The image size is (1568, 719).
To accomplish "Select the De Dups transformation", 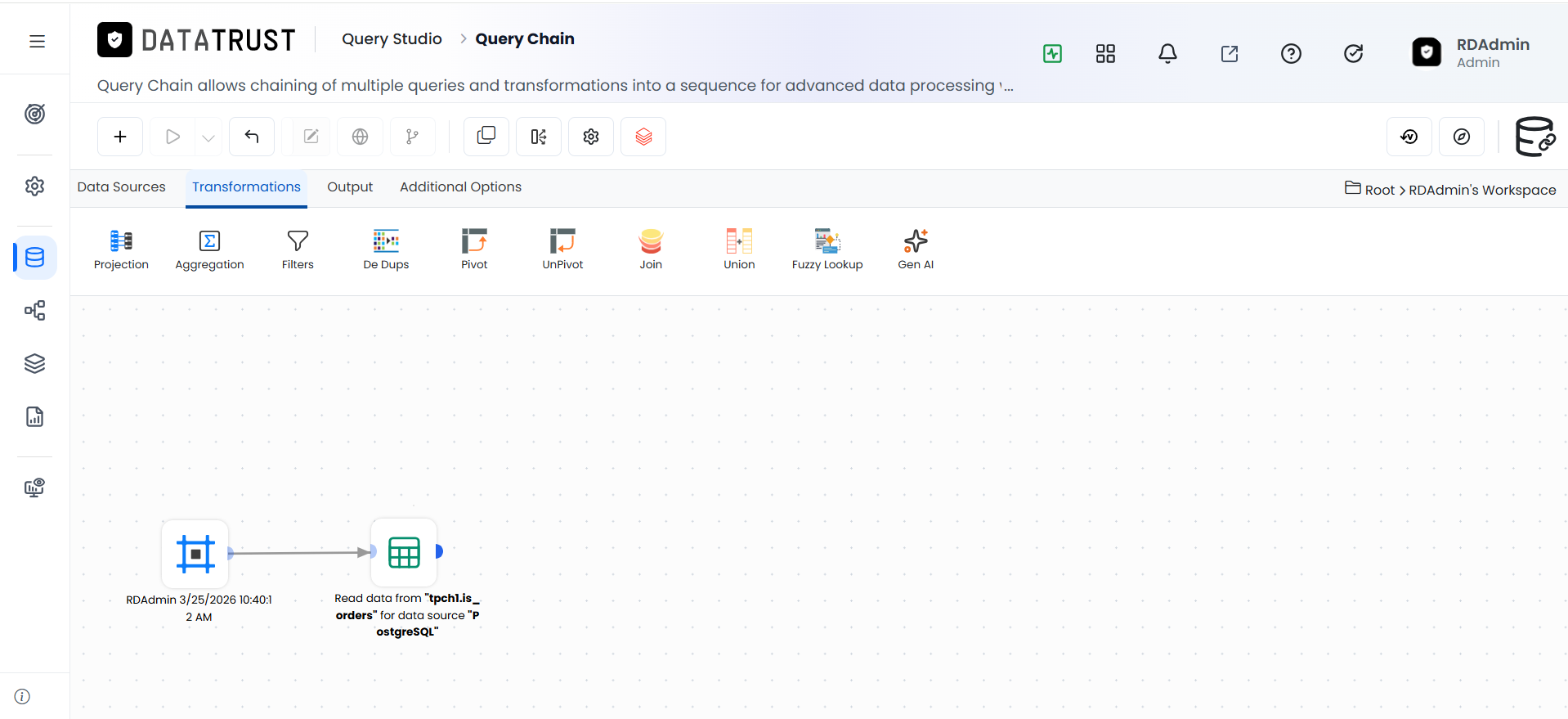I will tap(386, 249).
